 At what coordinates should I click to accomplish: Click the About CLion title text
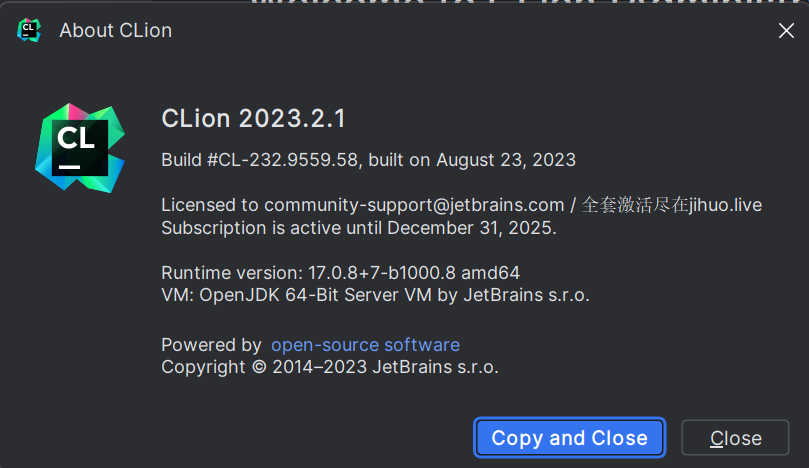pos(116,30)
